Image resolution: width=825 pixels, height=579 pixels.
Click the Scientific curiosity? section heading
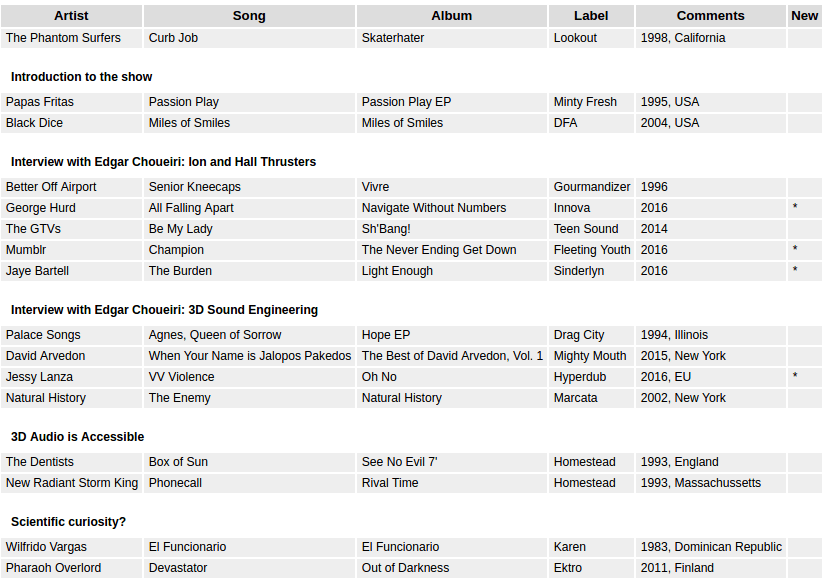[x=68, y=522]
